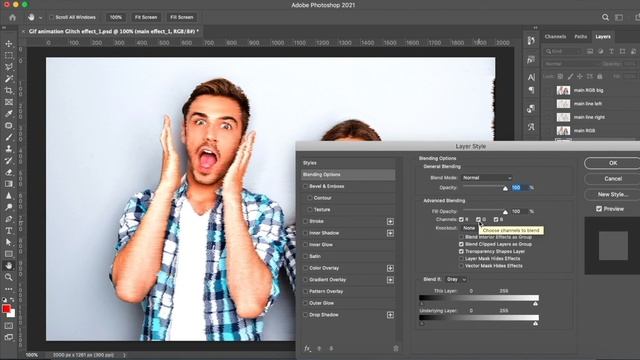Select the Move tool

(9, 44)
